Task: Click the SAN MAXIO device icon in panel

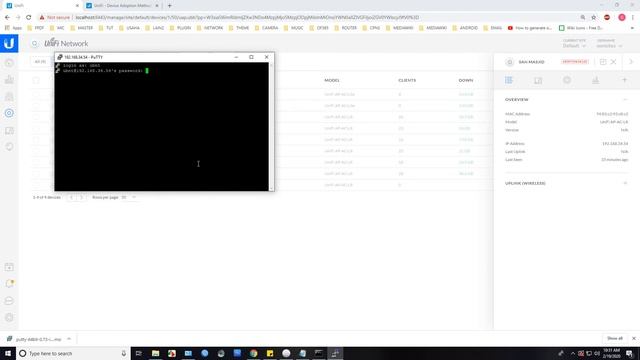Action: point(509,62)
